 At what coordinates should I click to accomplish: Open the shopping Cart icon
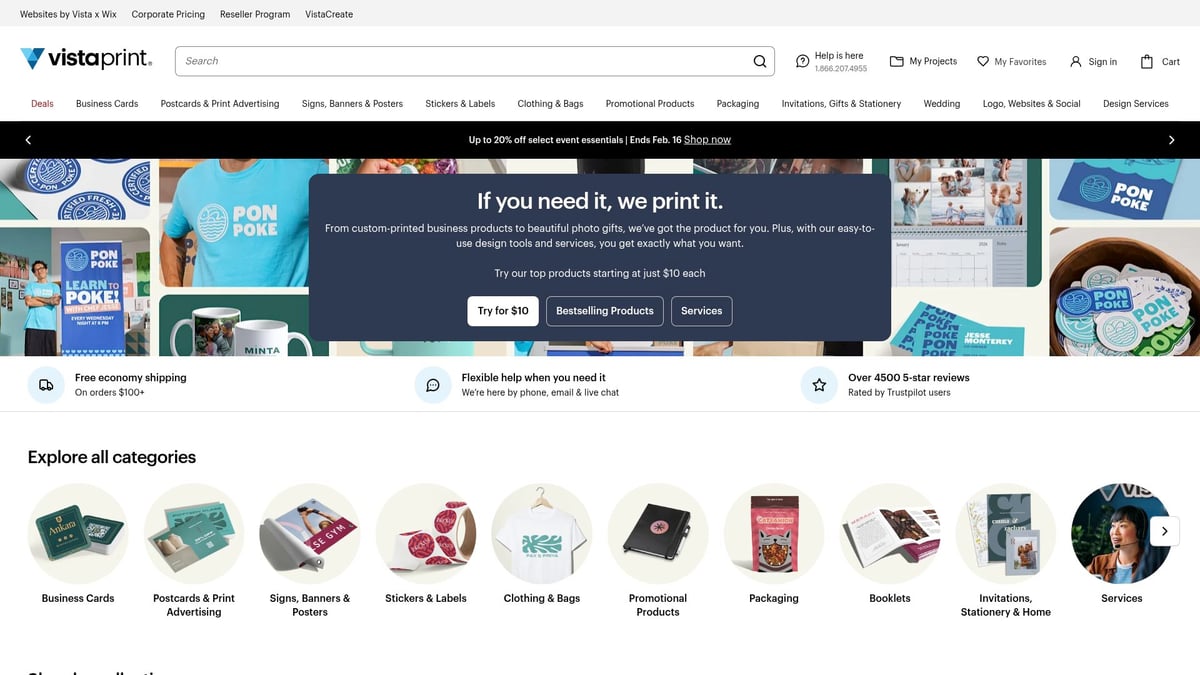click(1147, 61)
